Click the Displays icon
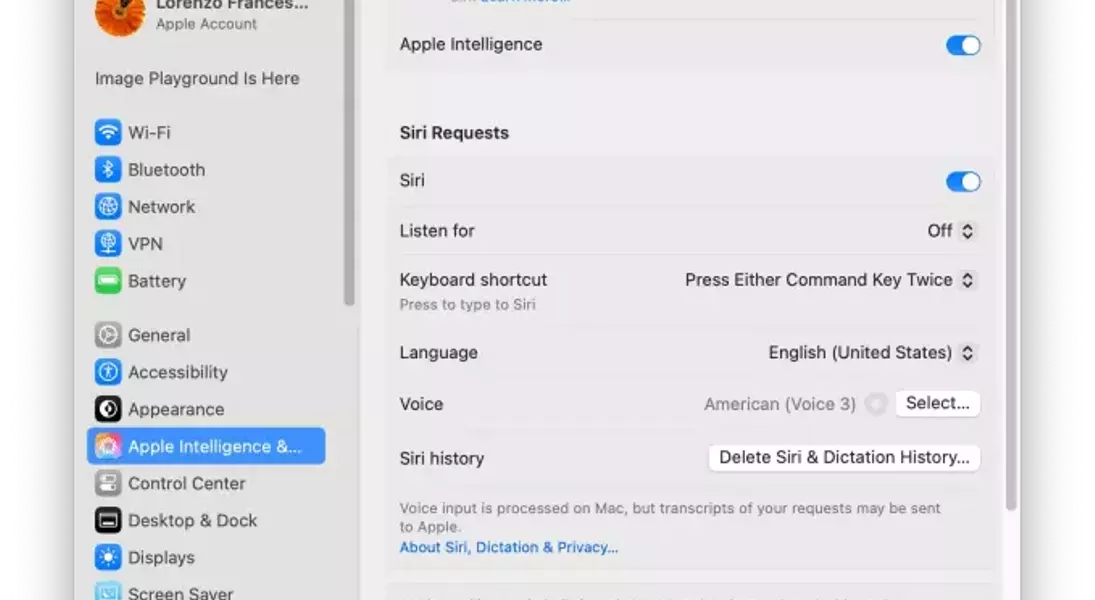1095x600 pixels. pyautogui.click(x=108, y=557)
